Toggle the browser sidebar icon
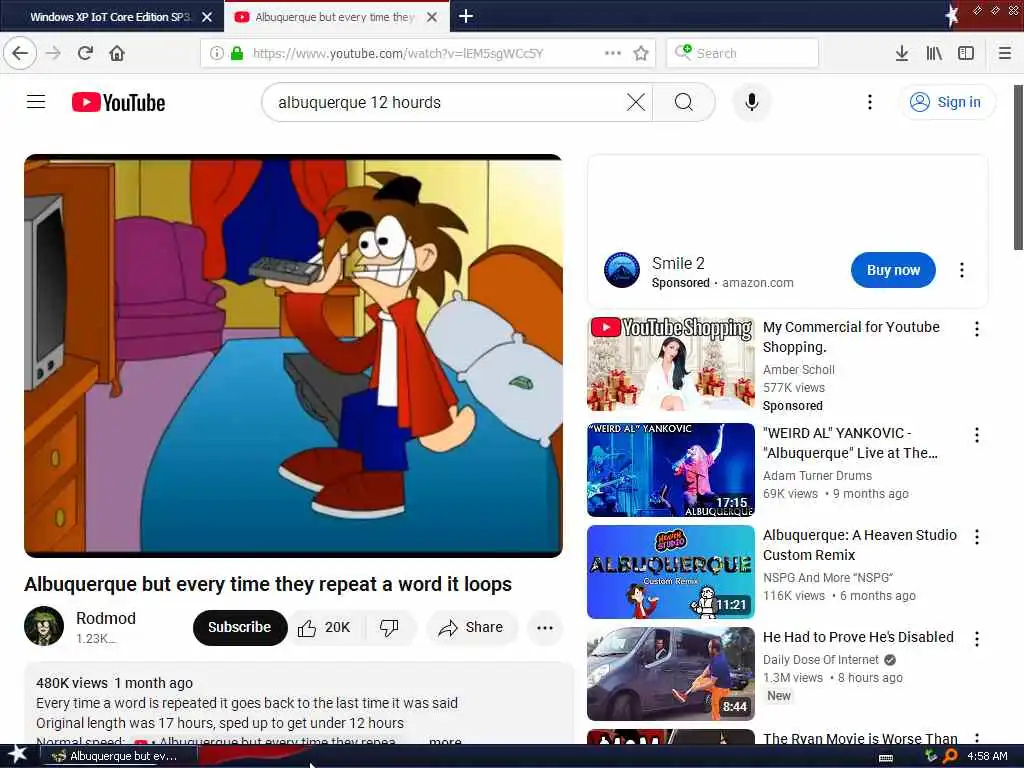This screenshot has width=1024, height=768. tap(966, 53)
